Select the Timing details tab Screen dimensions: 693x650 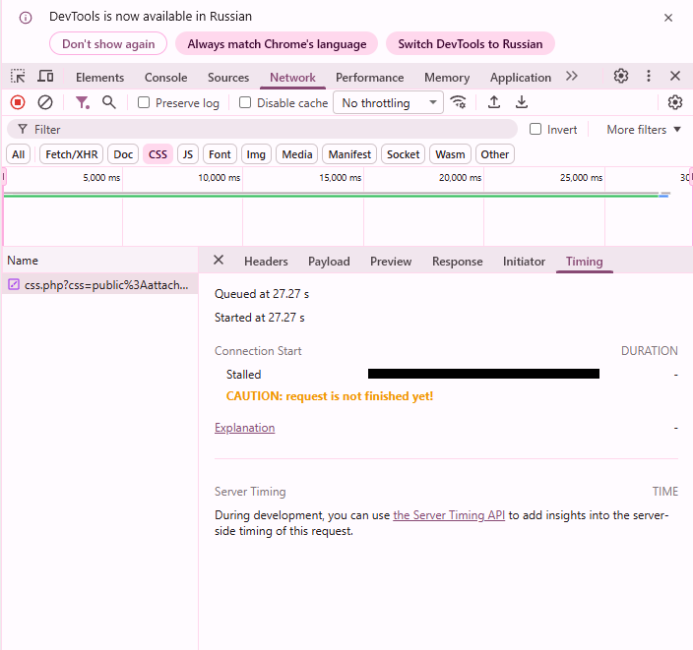pyautogui.click(x=584, y=261)
